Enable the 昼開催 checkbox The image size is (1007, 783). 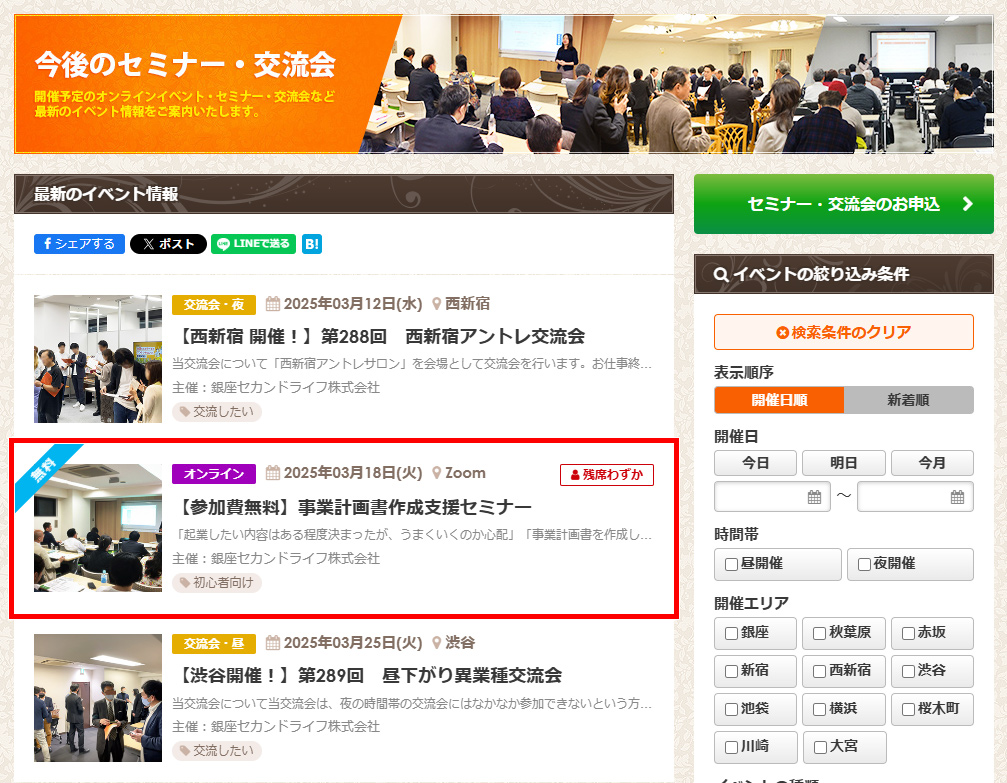[x=732, y=565]
